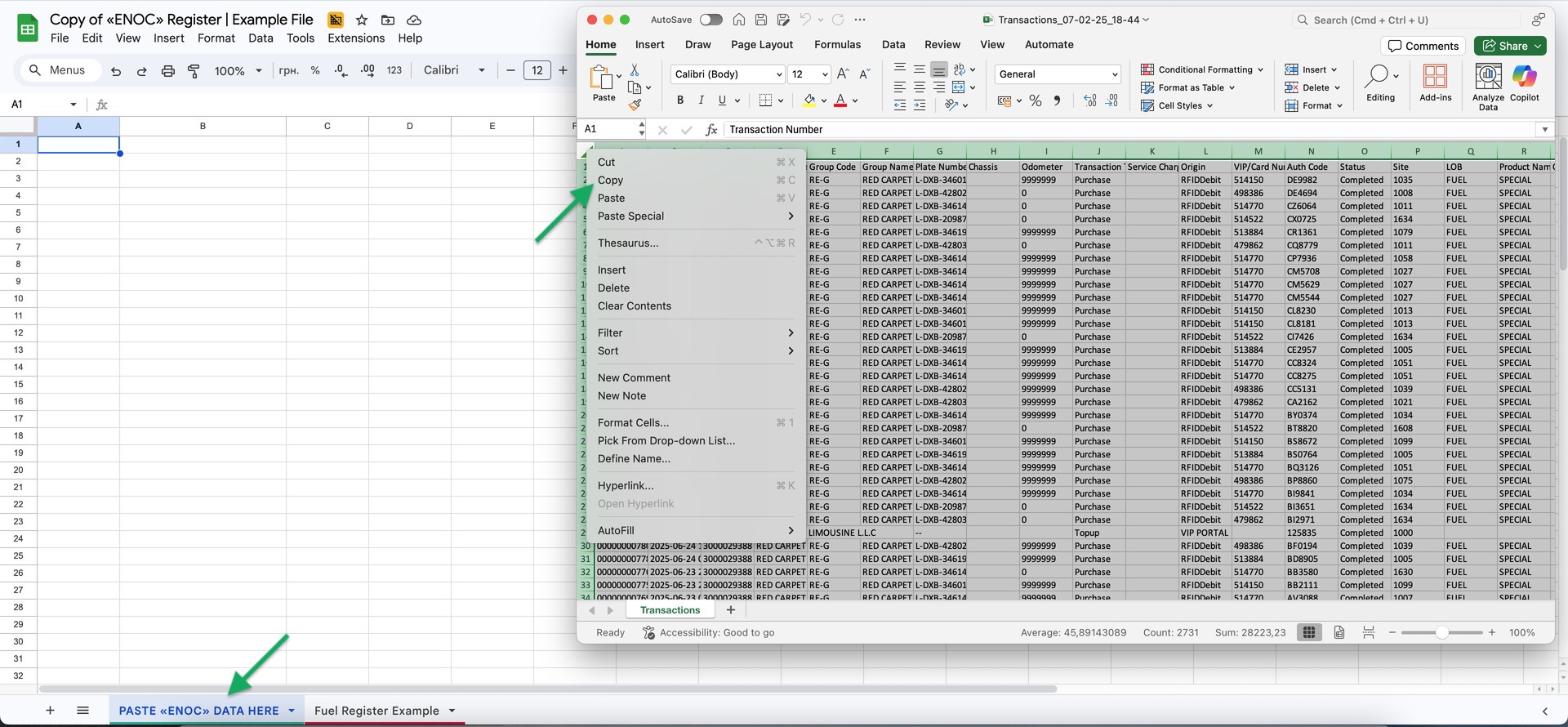This screenshot has width=1568, height=727.
Task: Click the Google Sheets redo arrow
Action: [x=141, y=71]
